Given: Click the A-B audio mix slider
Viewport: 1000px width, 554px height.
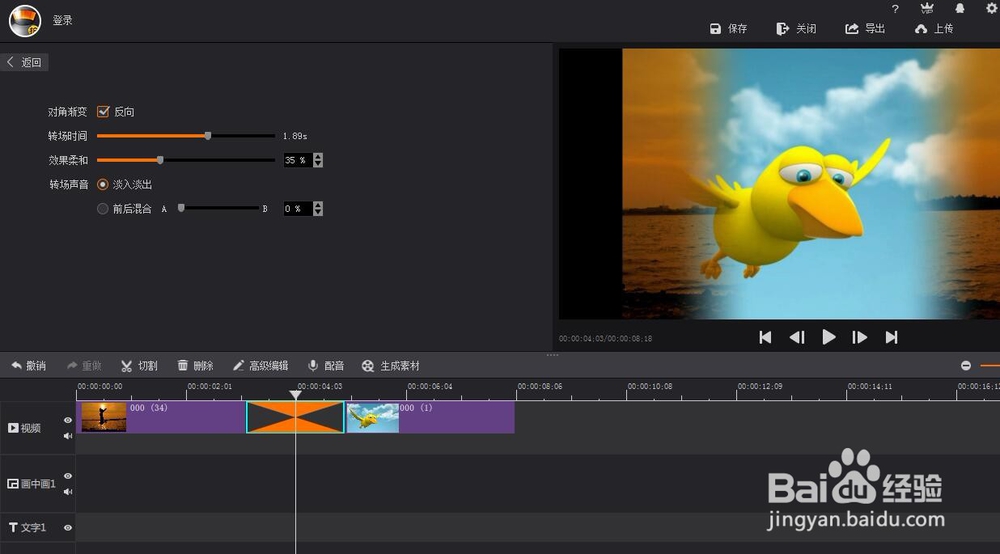Looking at the screenshot, I should (219, 208).
